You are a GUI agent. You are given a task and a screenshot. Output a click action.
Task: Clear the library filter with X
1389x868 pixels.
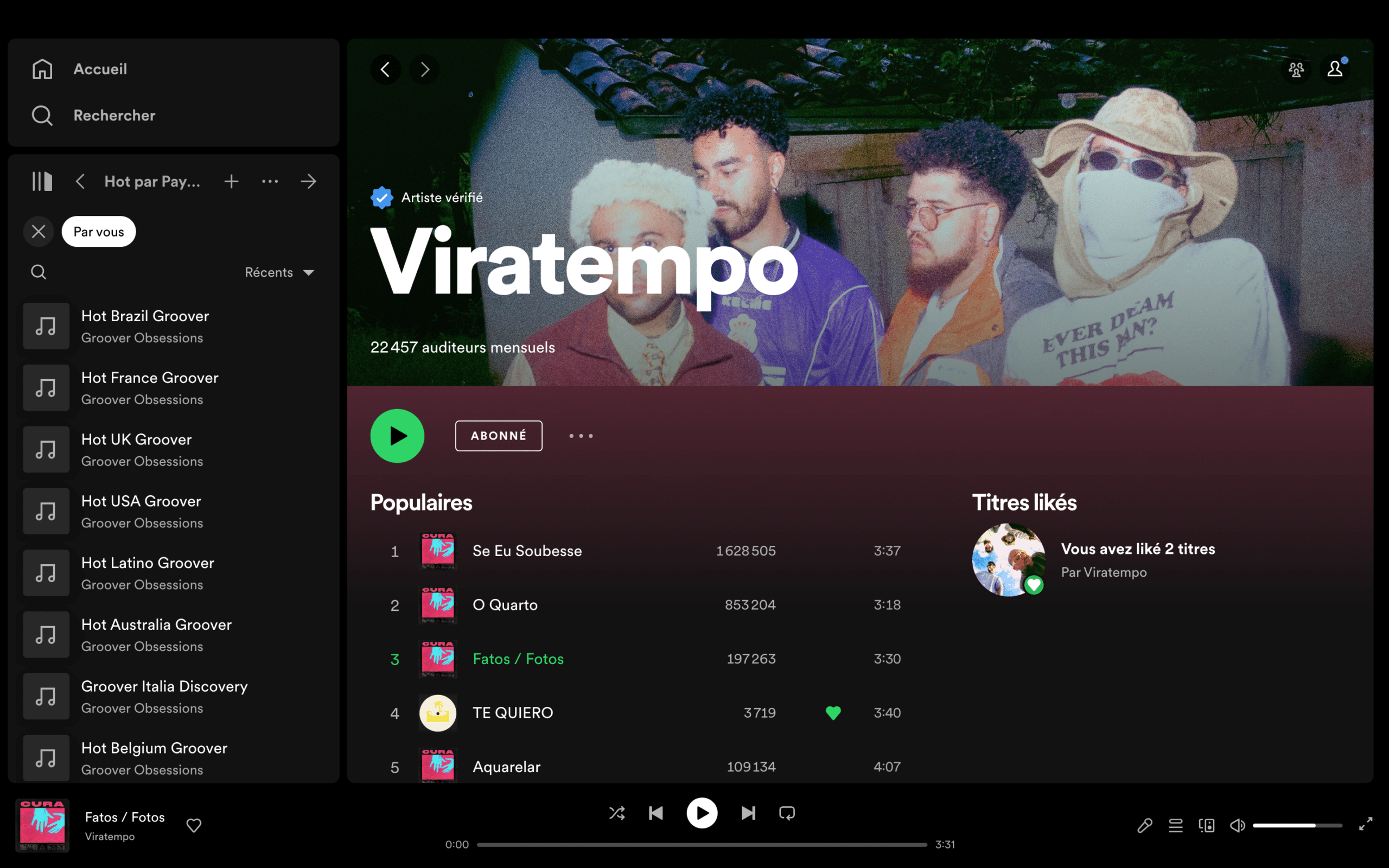point(39,231)
